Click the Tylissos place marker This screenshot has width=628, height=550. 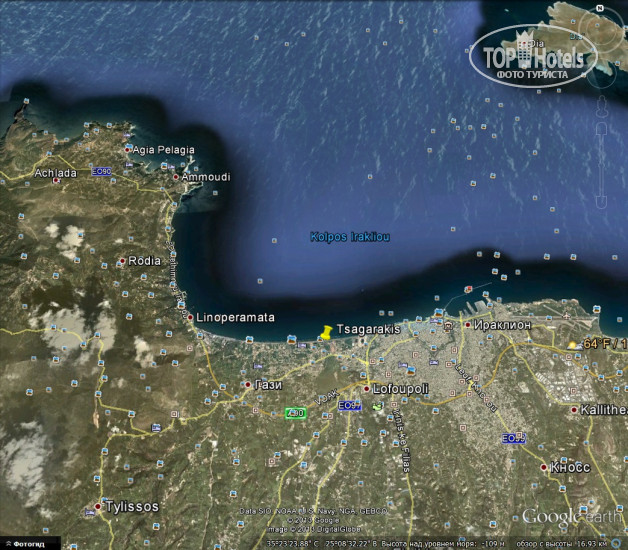[x=98, y=506]
